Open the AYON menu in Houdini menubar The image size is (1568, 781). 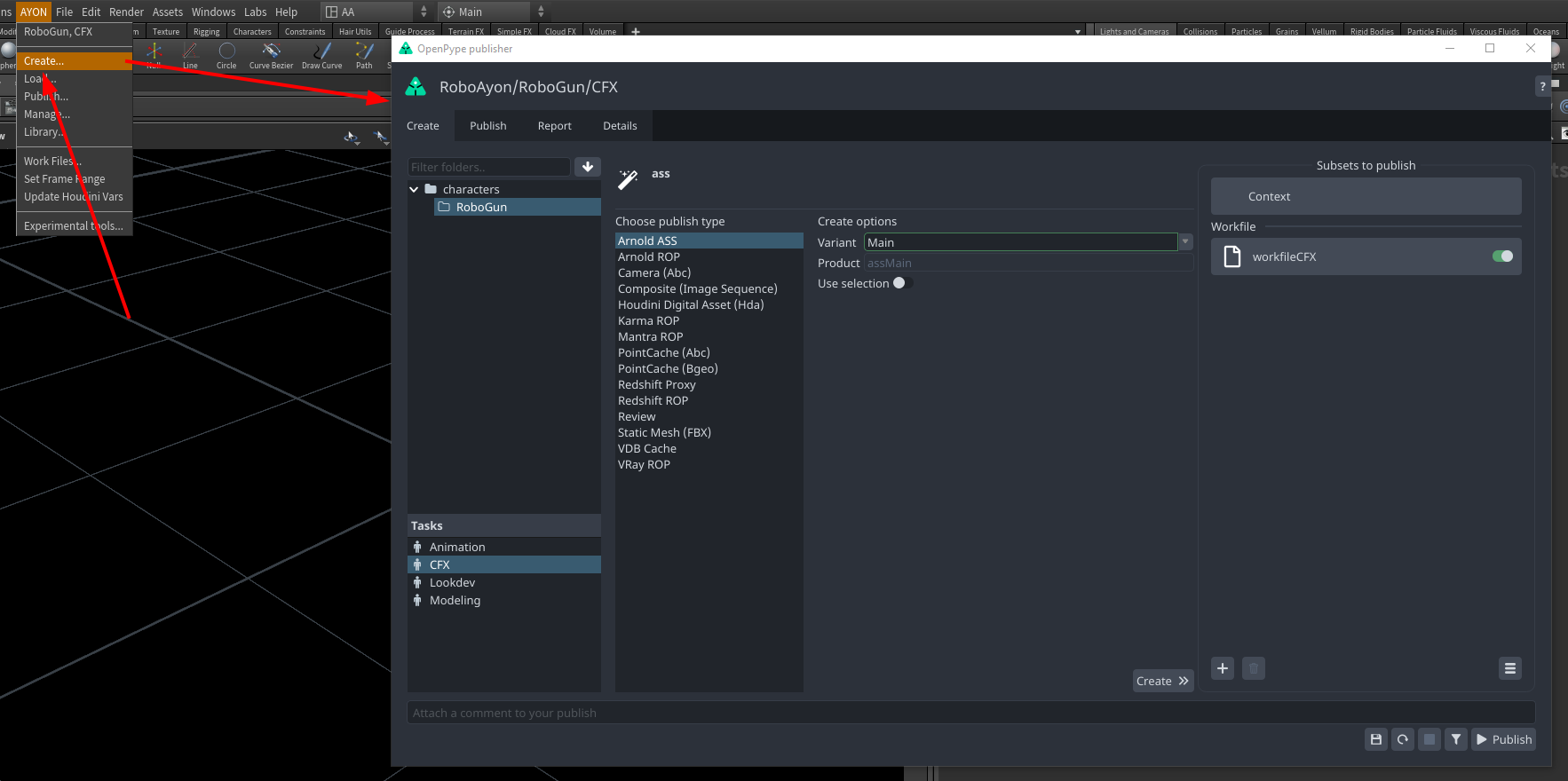click(34, 12)
